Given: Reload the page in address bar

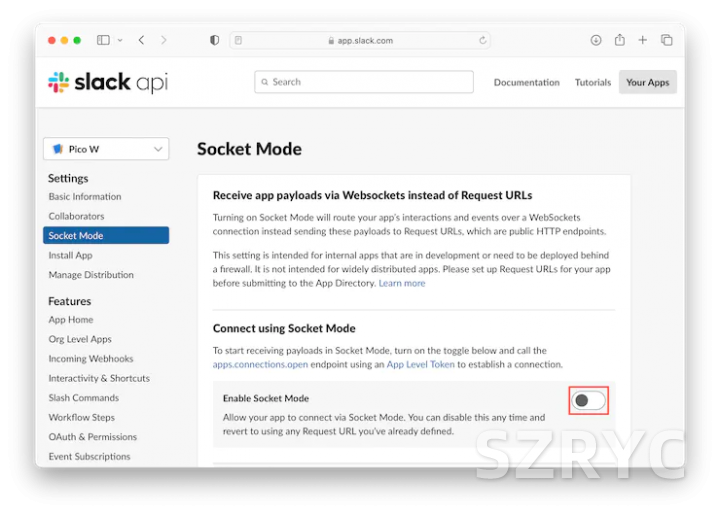Looking at the screenshot, I should coord(484,41).
